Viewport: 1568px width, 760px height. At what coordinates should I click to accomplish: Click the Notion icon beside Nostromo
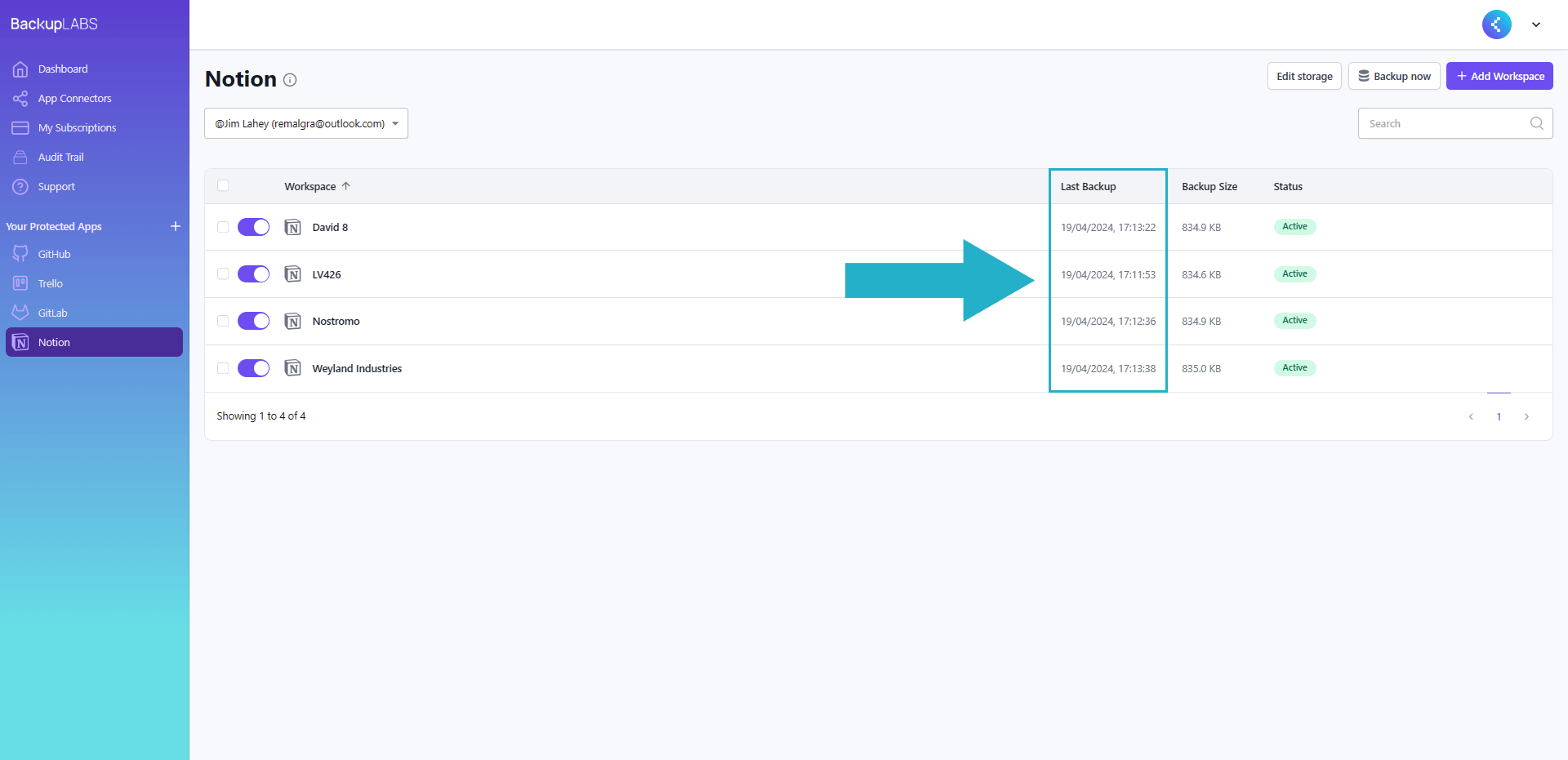(x=292, y=321)
